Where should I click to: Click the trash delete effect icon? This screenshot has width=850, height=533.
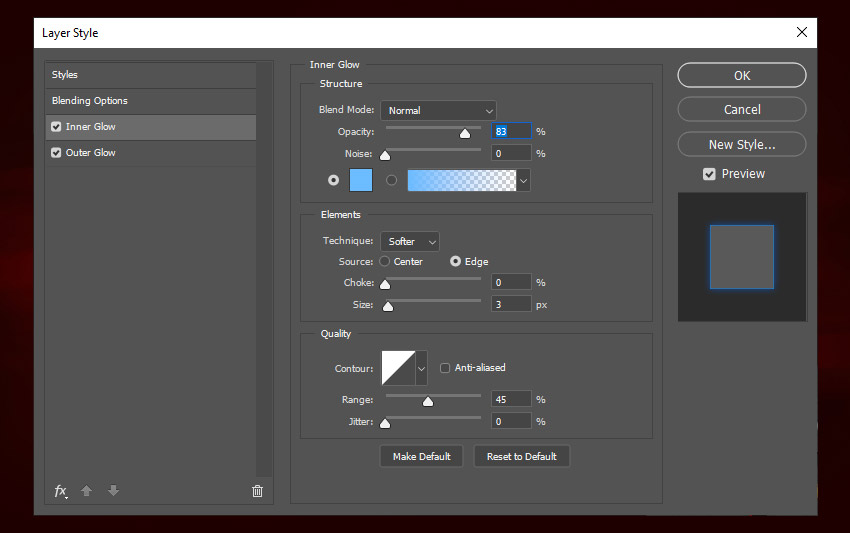click(x=257, y=491)
